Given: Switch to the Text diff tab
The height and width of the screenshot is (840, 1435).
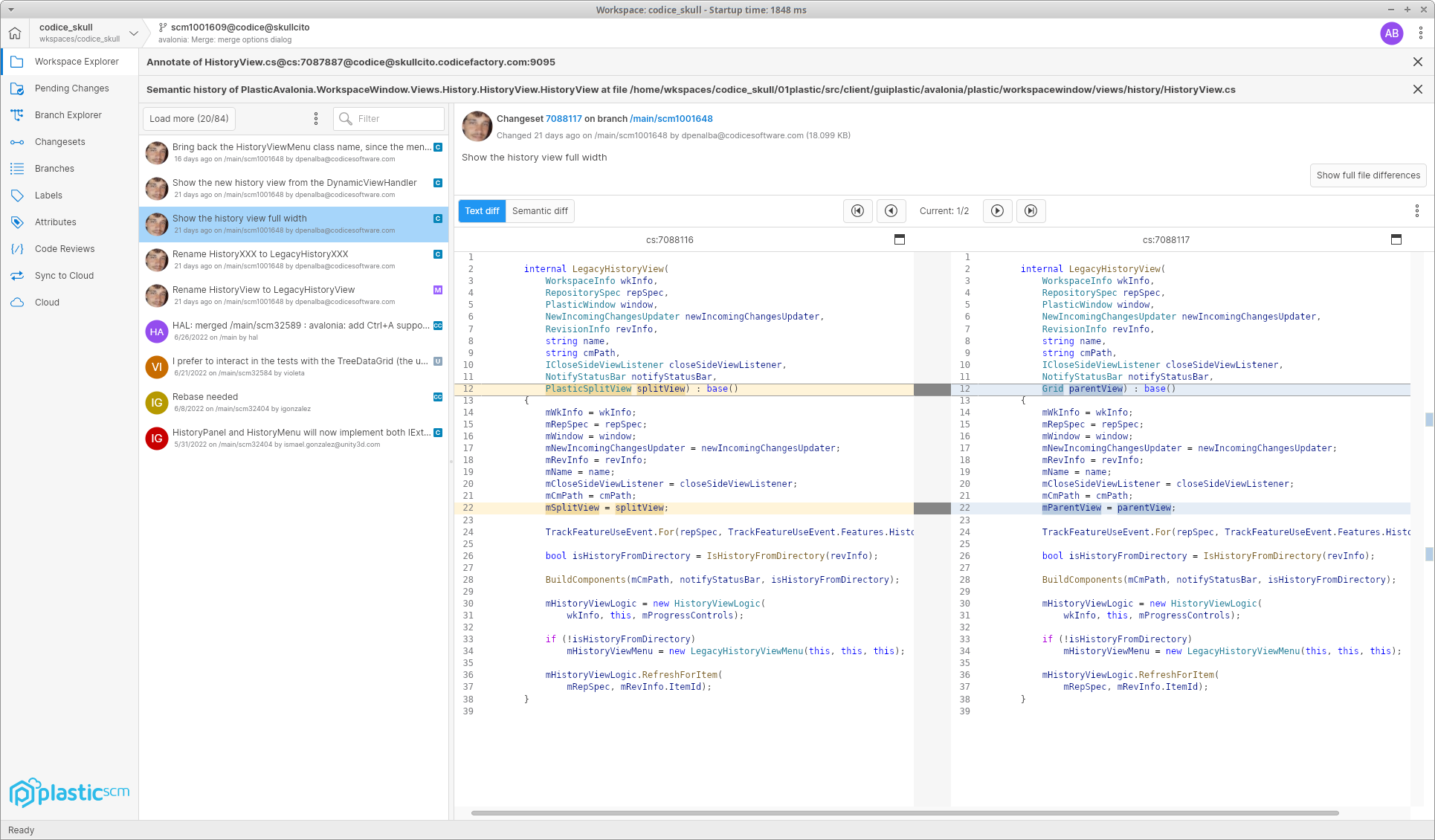Looking at the screenshot, I should (481, 210).
